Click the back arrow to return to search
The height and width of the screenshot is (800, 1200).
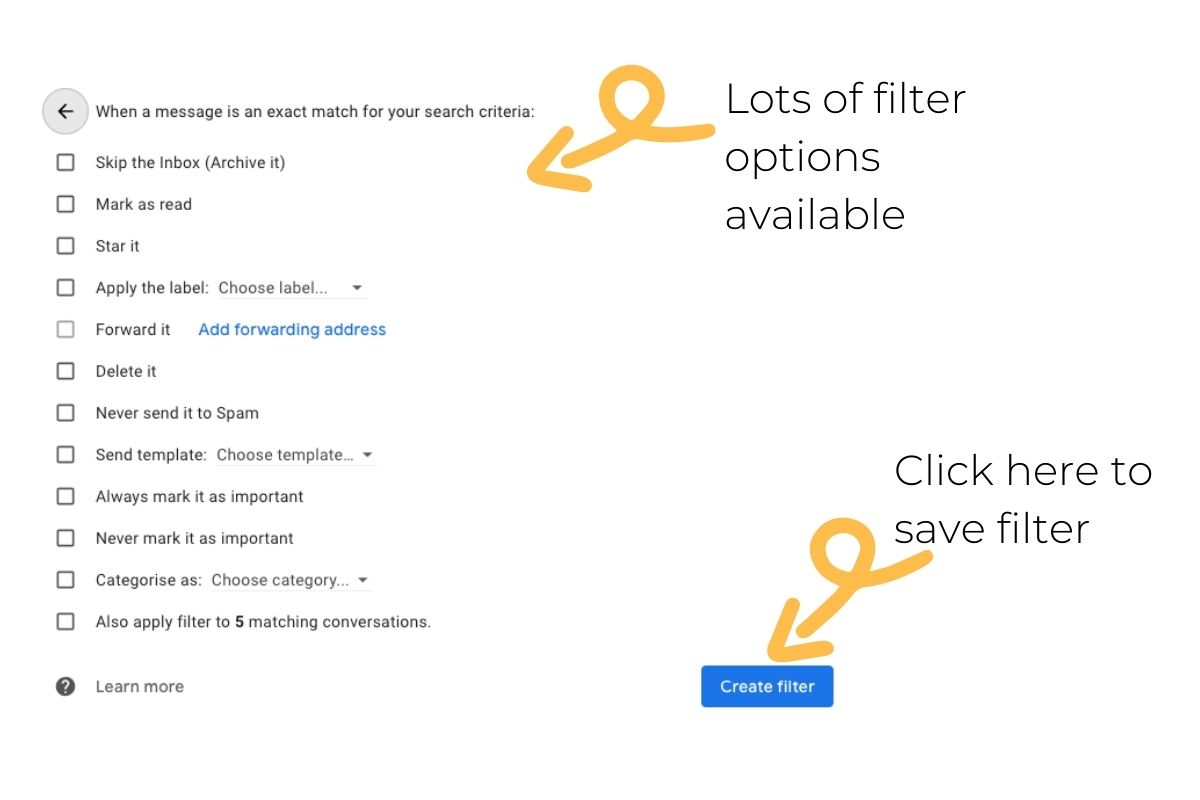65,111
